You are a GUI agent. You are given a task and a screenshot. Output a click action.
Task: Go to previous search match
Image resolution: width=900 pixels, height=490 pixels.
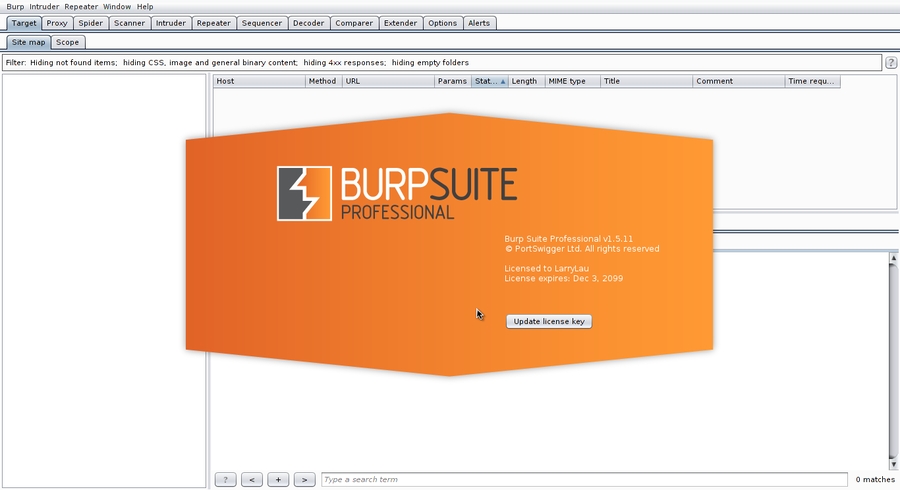[251, 480]
